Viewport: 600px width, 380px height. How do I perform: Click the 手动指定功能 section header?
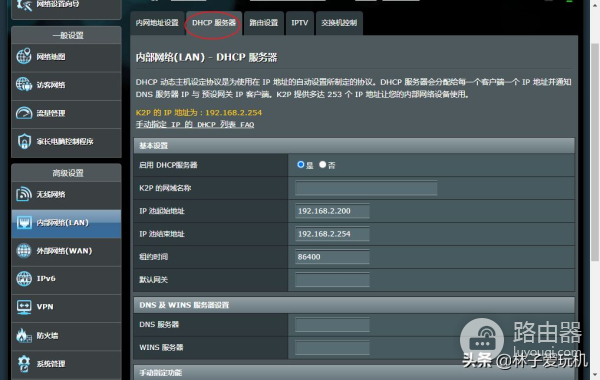click(x=354, y=373)
